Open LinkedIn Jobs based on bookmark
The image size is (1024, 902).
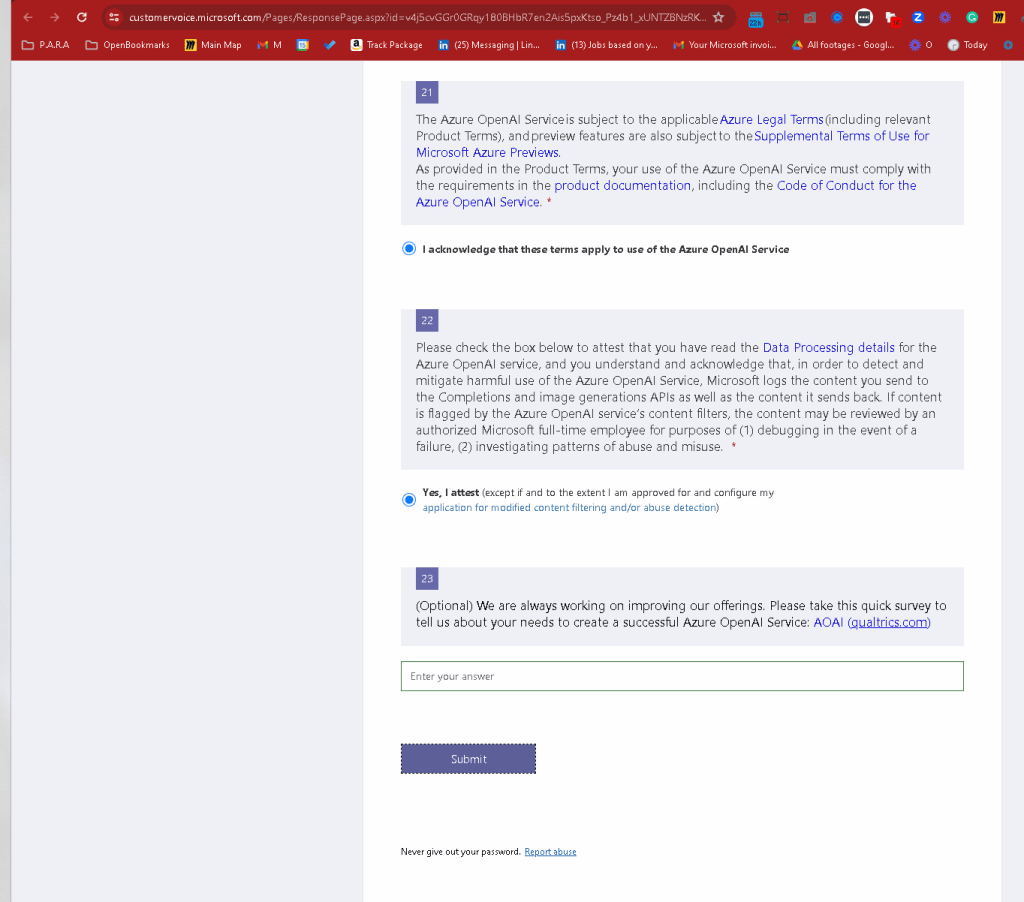click(x=607, y=45)
